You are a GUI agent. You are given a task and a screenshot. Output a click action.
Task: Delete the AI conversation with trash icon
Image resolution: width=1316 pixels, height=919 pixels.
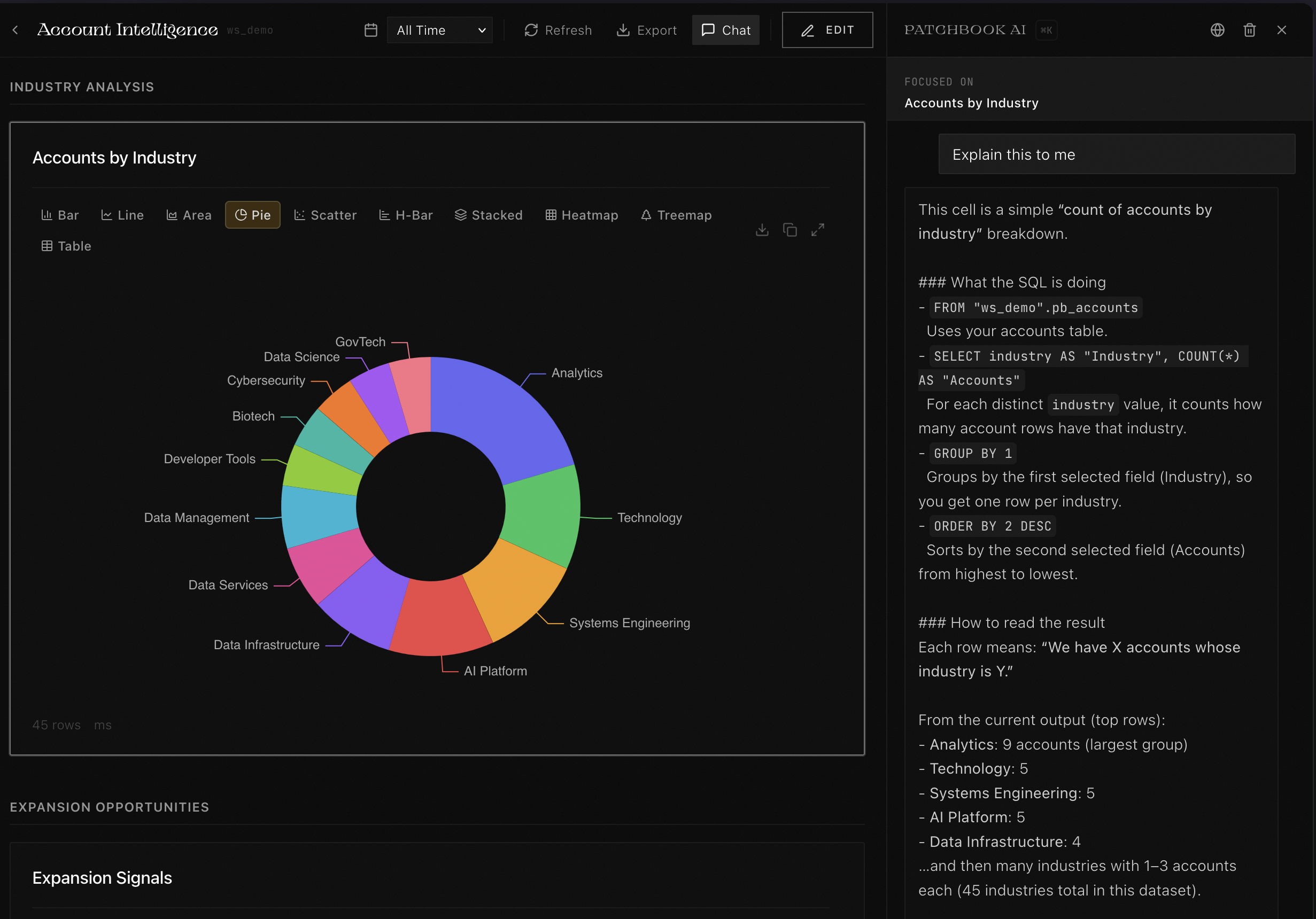[x=1250, y=30]
